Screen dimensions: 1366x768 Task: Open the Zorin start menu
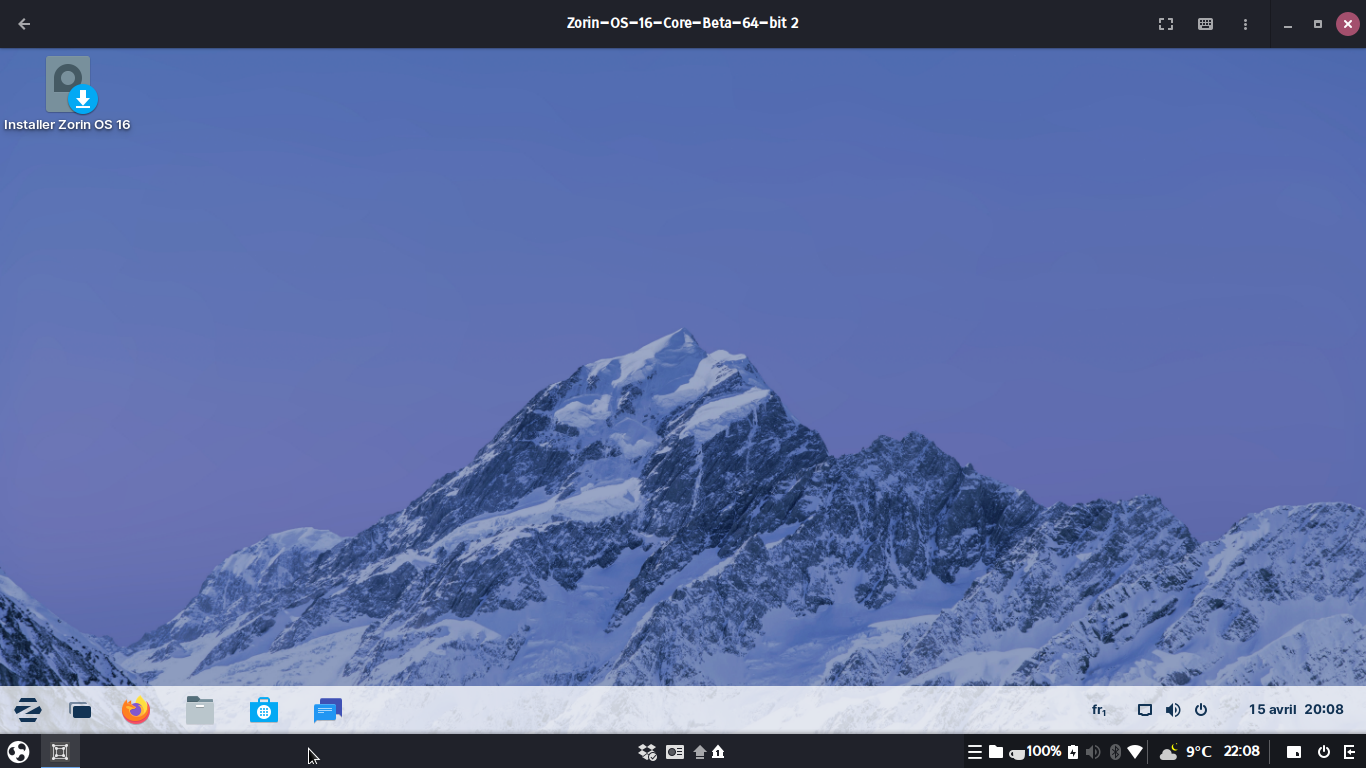click(27, 711)
